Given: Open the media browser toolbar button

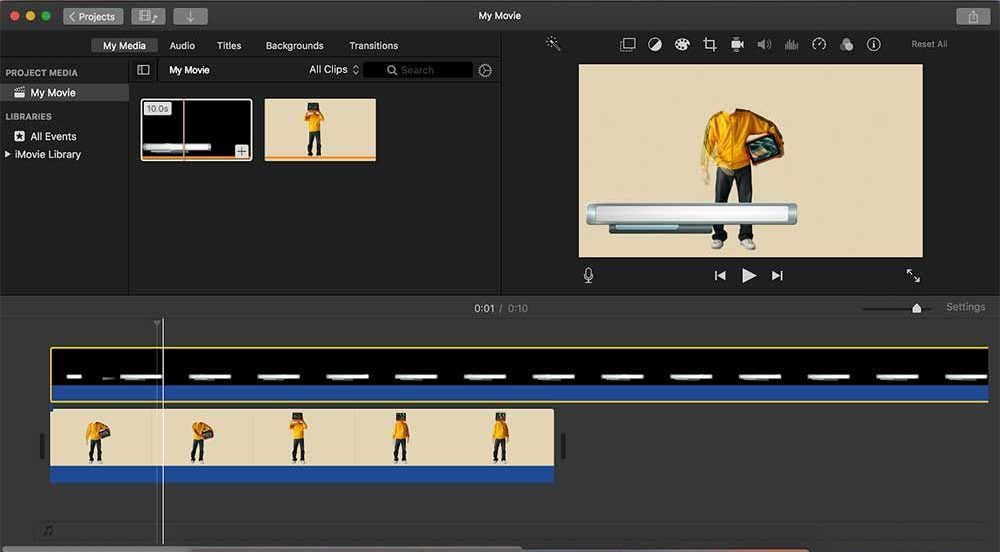Looking at the screenshot, I should pos(148,17).
